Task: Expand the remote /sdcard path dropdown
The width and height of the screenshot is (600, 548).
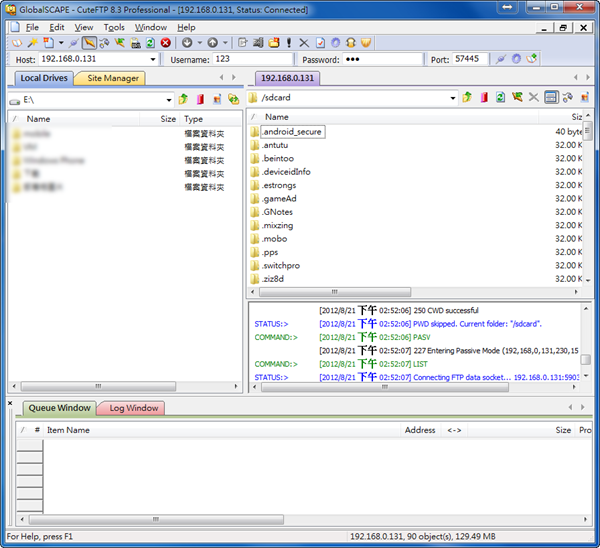Action: point(452,98)
